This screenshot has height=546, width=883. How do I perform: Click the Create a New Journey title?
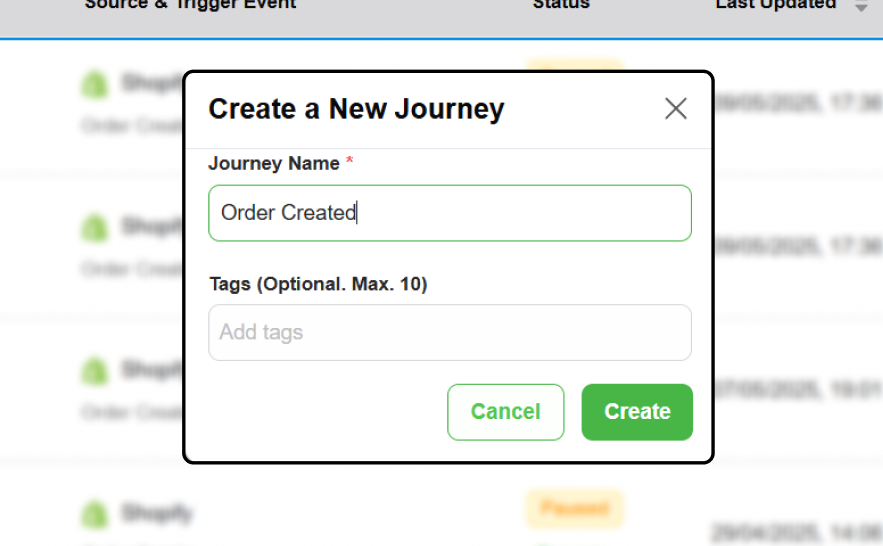pyautogui.click(x=356, y=109)
